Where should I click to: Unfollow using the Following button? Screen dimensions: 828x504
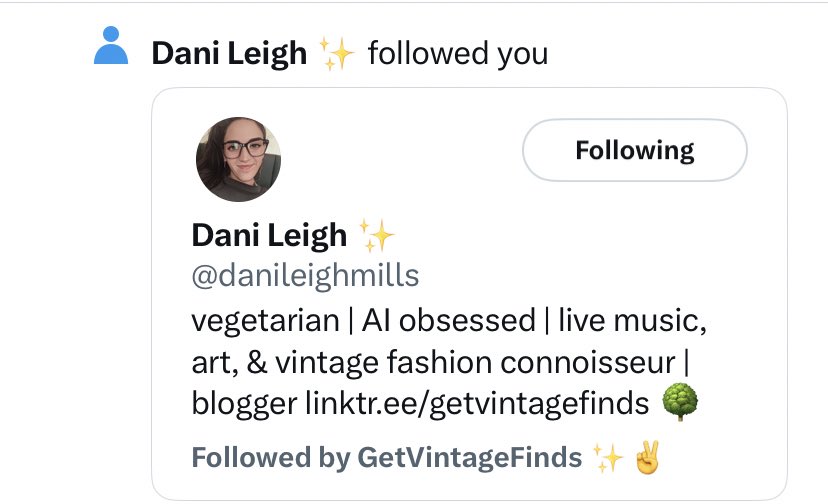634,150
